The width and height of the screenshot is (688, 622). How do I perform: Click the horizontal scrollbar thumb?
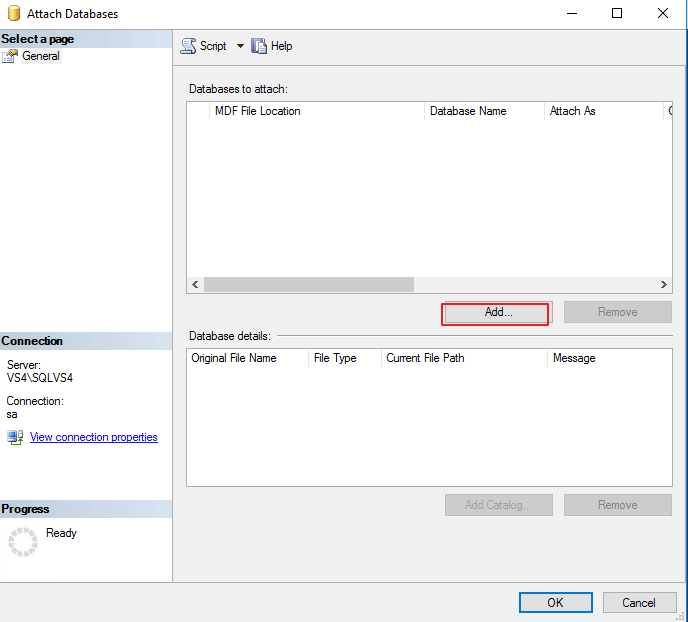pyautogui.click(x=309, y=285)
